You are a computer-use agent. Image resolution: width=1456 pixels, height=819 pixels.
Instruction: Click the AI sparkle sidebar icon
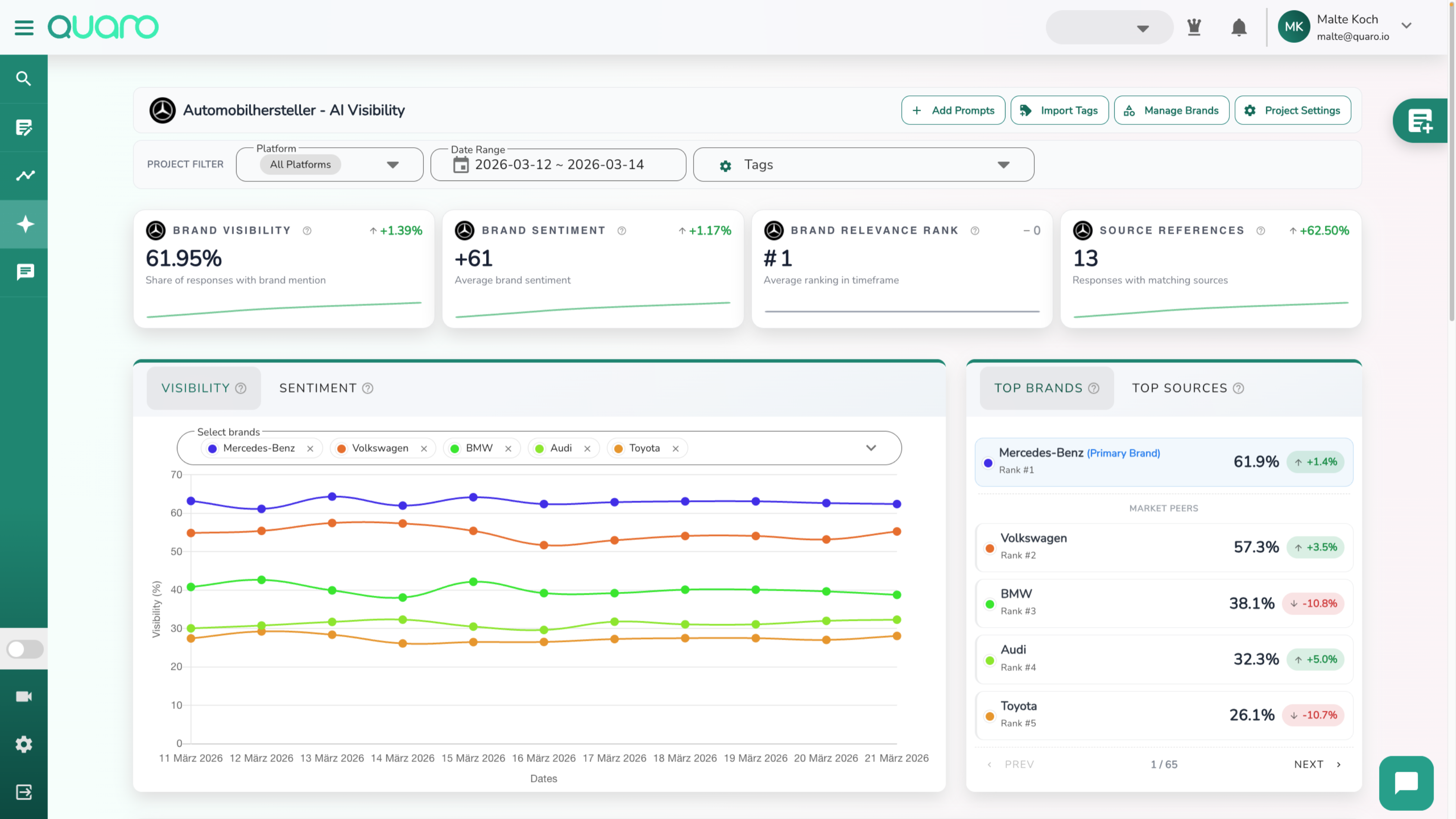[x=24, y=224]
